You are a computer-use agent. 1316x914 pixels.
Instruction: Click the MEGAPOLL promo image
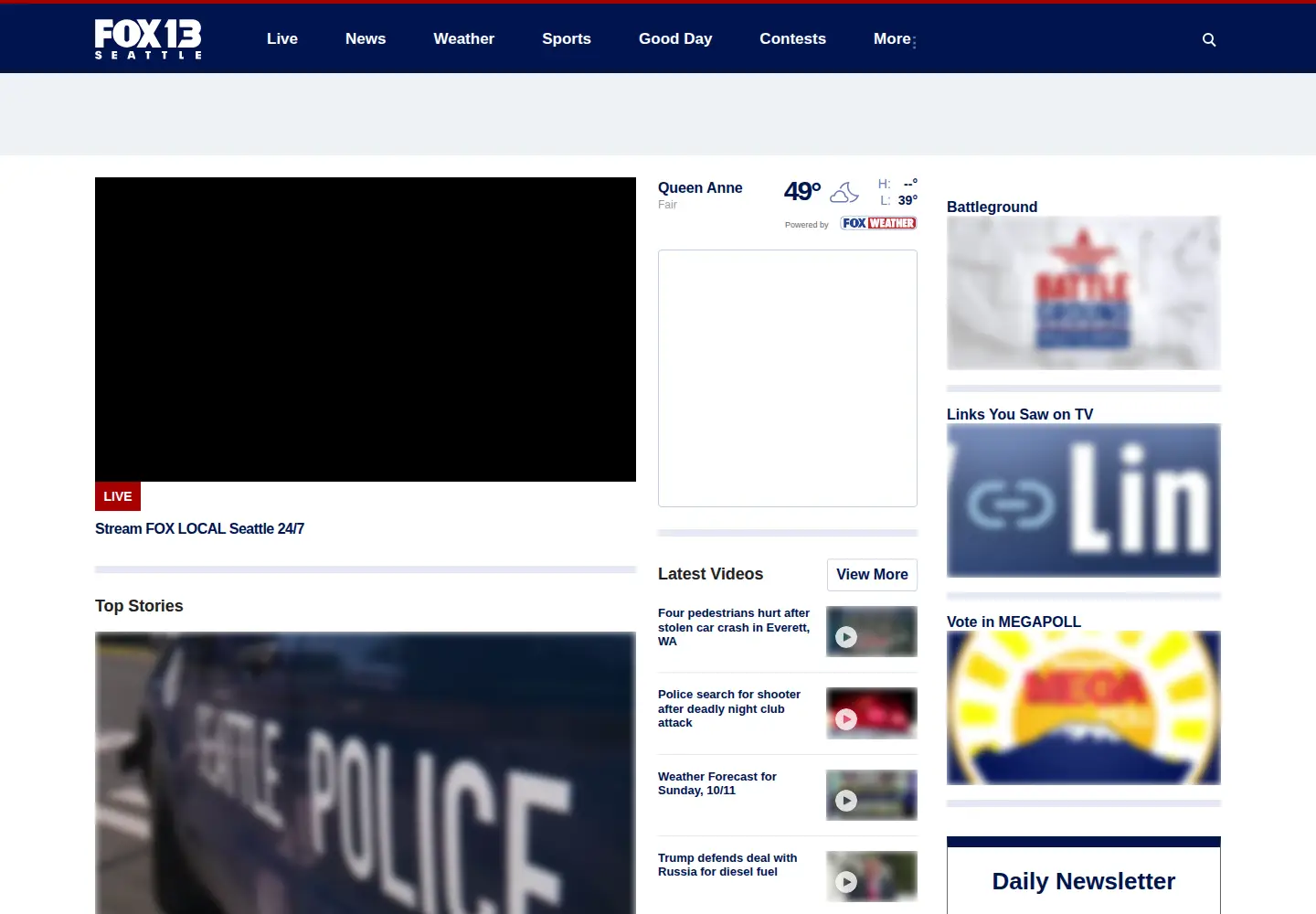pos(1084,707)
